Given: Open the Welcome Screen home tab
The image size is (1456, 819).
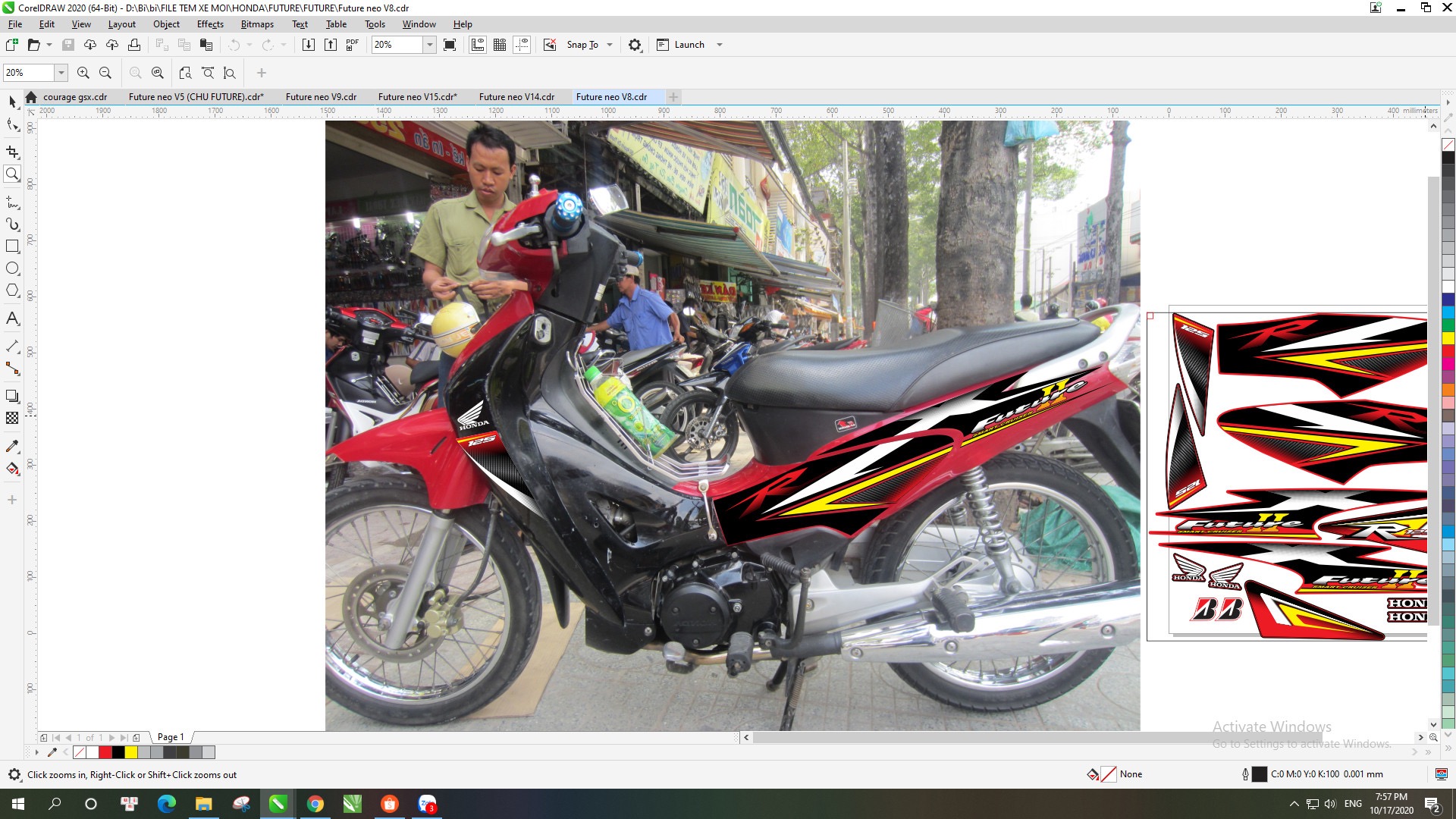Looking at the screenshot, I should click(31, 97).
